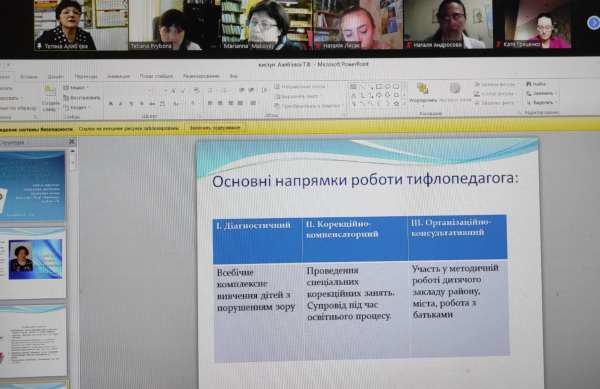Click the Replace (Заменить) button
600x389 pixels.
pos(541,93)
